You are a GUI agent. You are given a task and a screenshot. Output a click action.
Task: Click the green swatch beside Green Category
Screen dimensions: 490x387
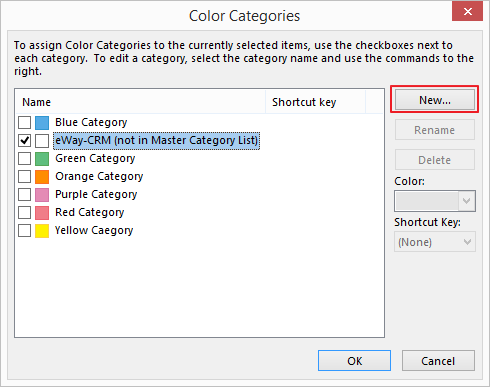click(42, 159)
